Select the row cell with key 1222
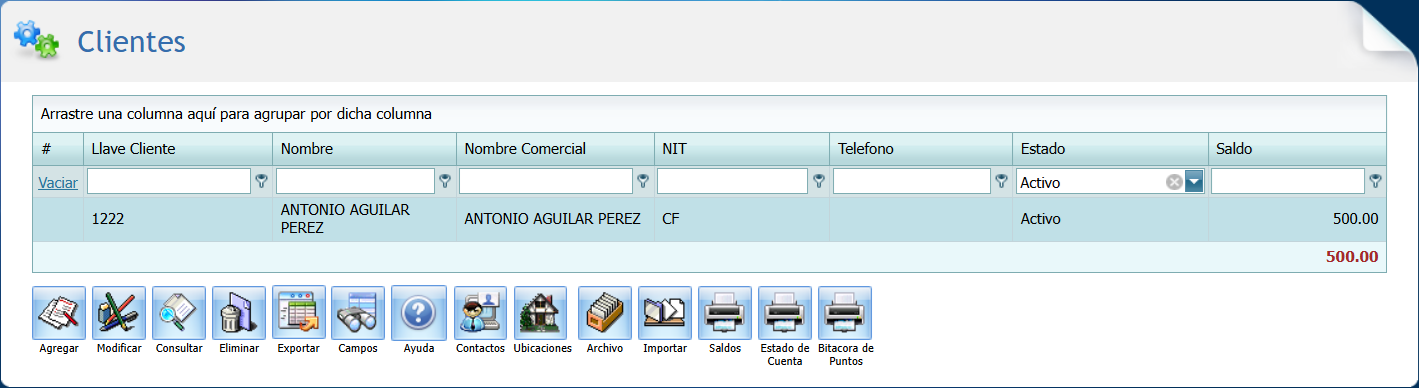 [x=177, y=219]
